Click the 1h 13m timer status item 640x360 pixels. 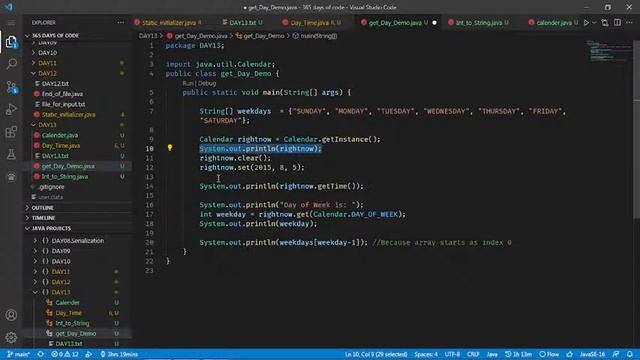(518, 354)
